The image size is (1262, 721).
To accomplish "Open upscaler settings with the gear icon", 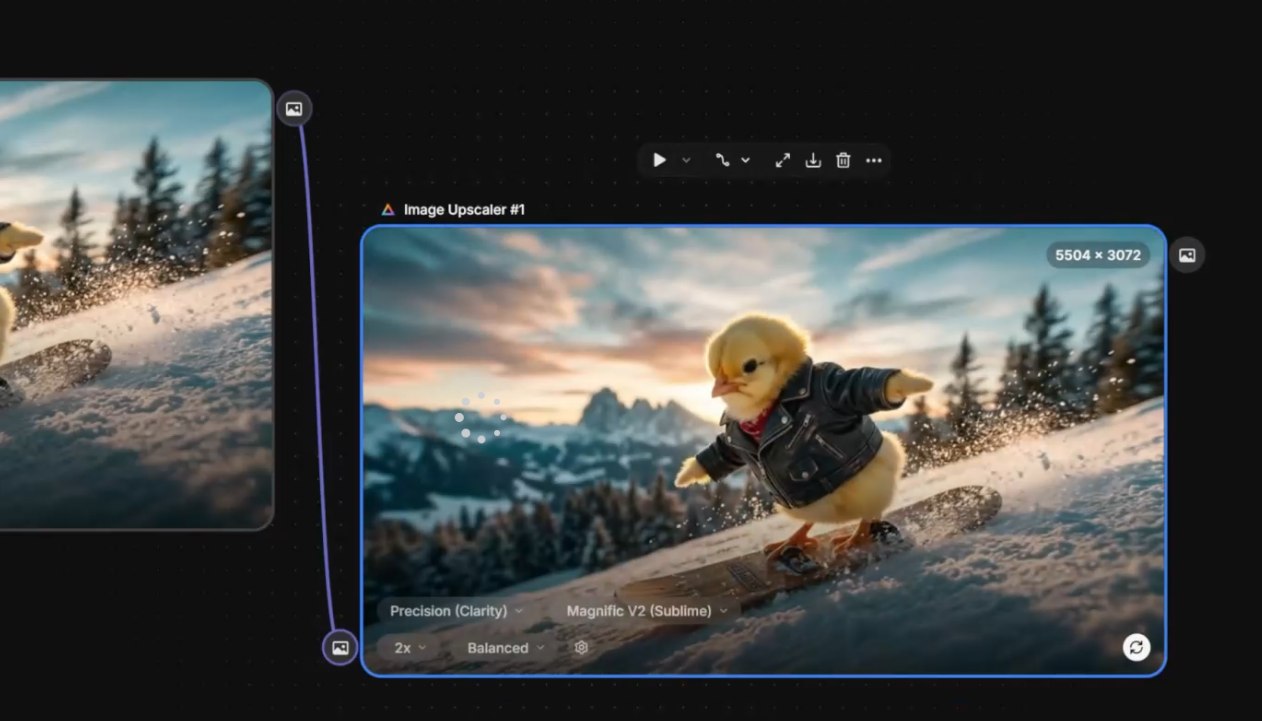I will click(x=581, y=647).
